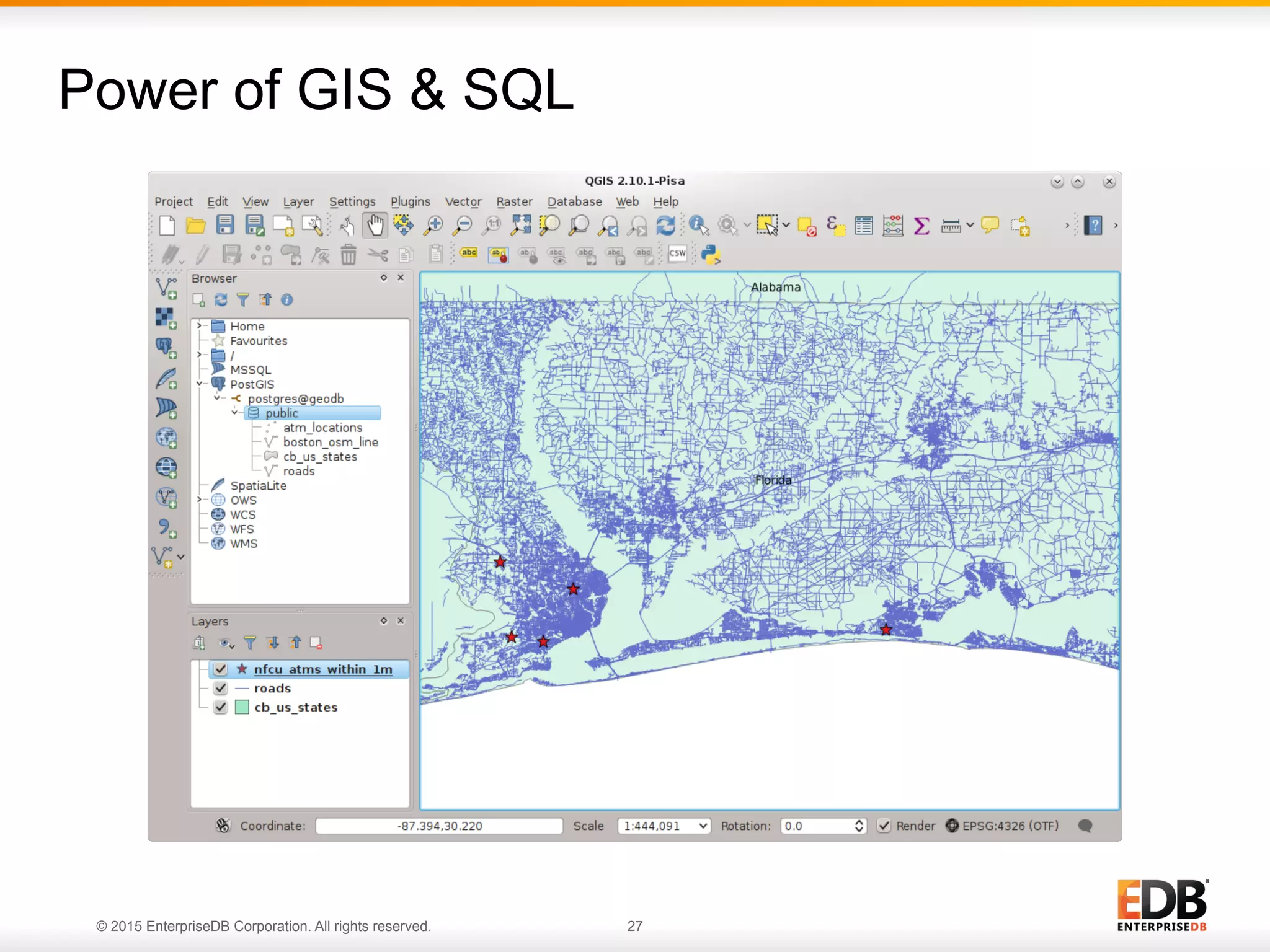Open the attribute table icon

(x=863, y=226)
